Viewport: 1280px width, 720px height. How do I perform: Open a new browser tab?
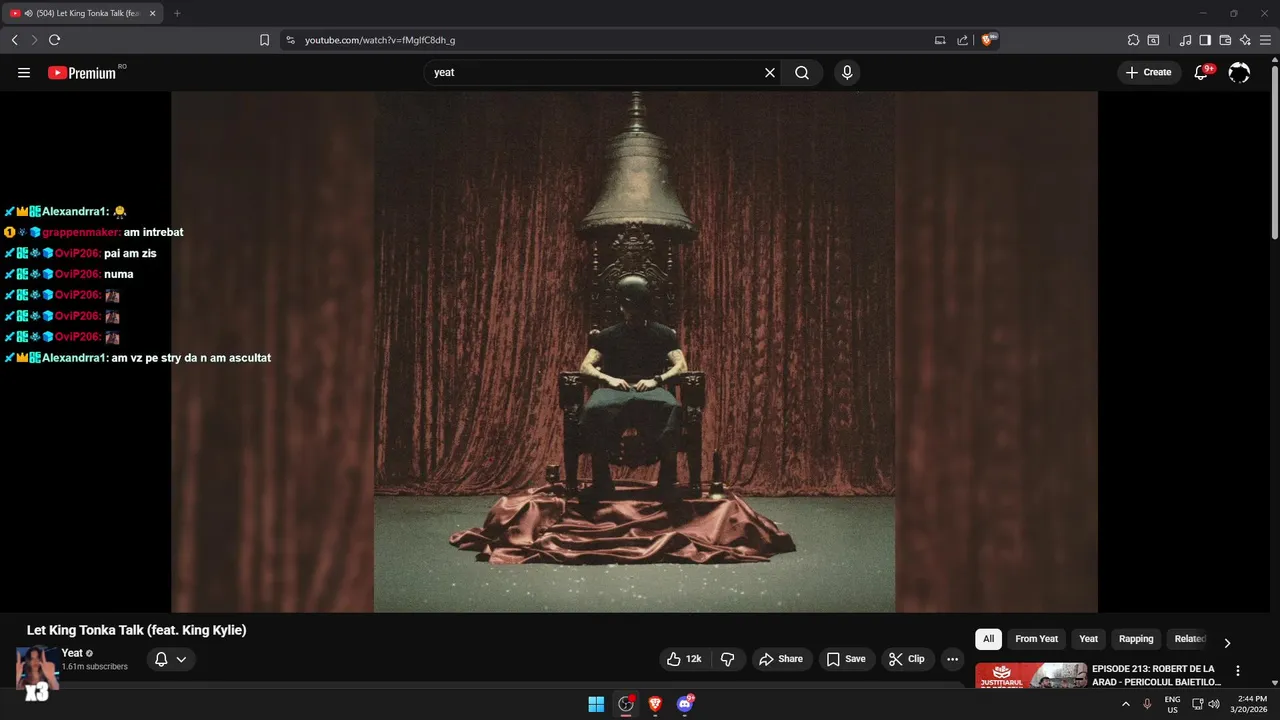[x=177, y=14]
